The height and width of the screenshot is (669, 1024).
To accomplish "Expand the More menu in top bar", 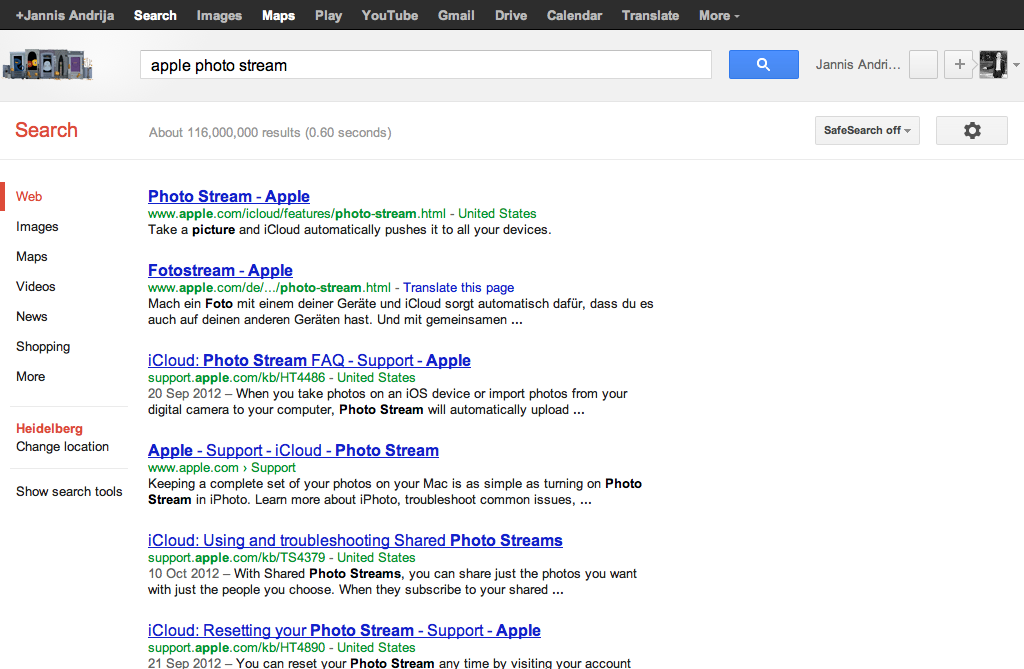I will (719, 16).
